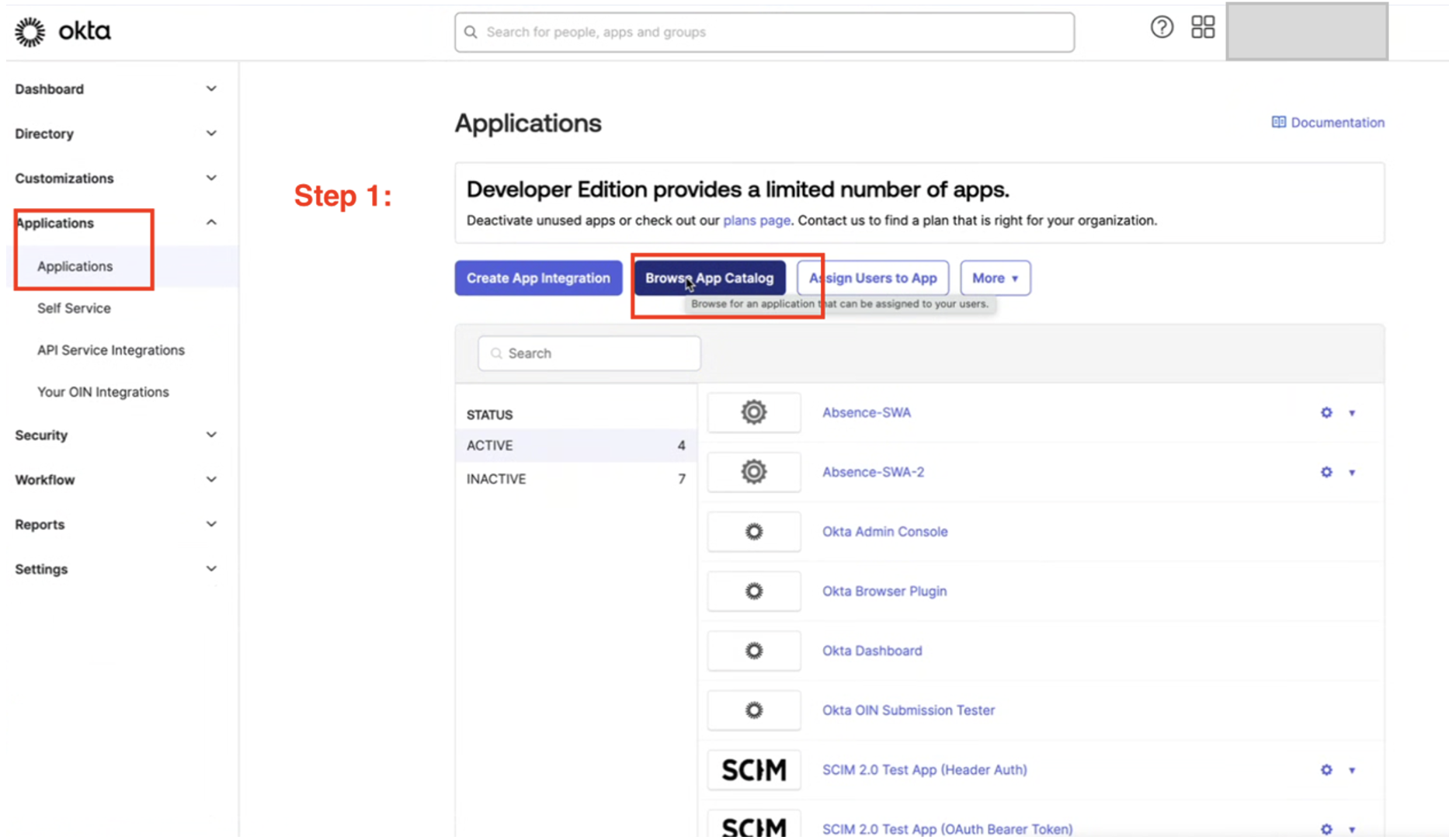Click Create App Integration button
Screen dimensions: 1449x840
point(538,278)
